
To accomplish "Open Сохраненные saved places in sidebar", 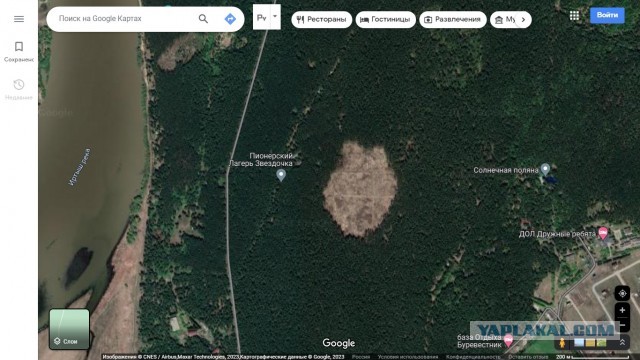I will 19,51.
